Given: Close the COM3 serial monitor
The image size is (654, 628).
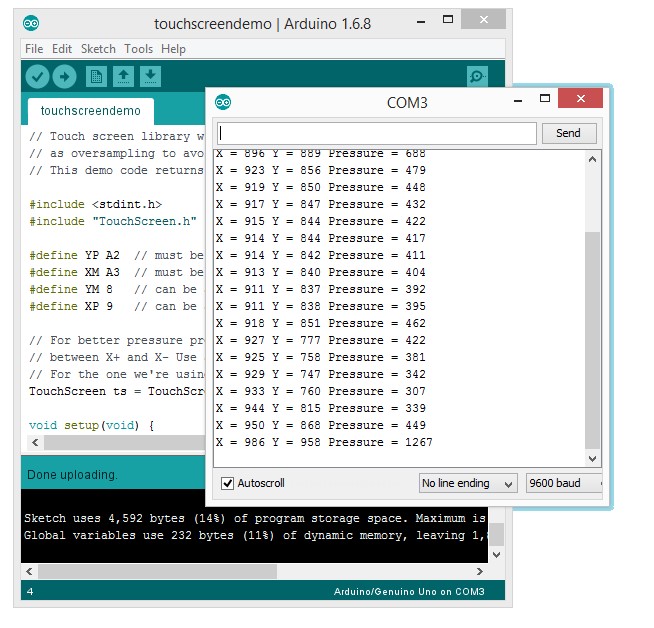Looking at the screenshot, I should [x=580, y=98].
